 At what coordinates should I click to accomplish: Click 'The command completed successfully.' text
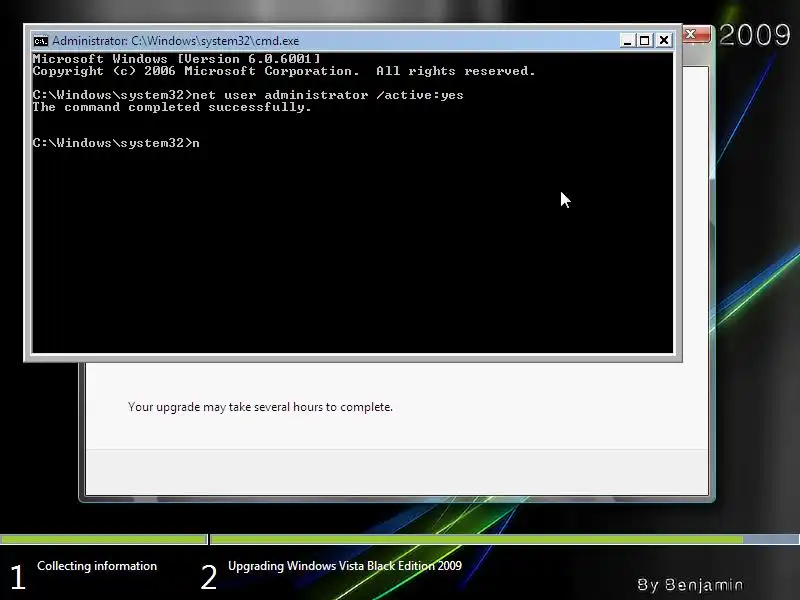pyautogui.click(x=172, y=107)
